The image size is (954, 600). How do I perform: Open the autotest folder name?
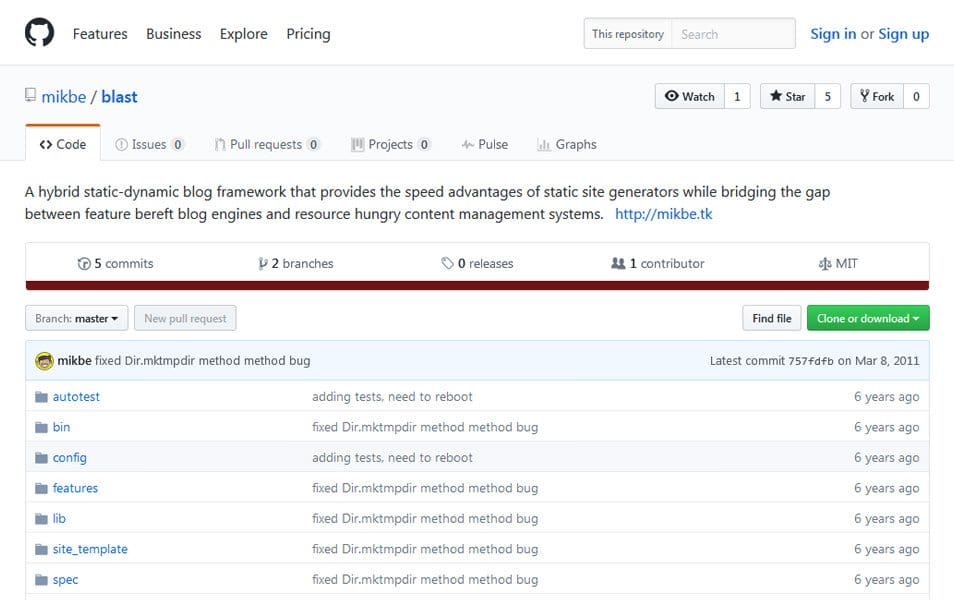coord(76,397)
